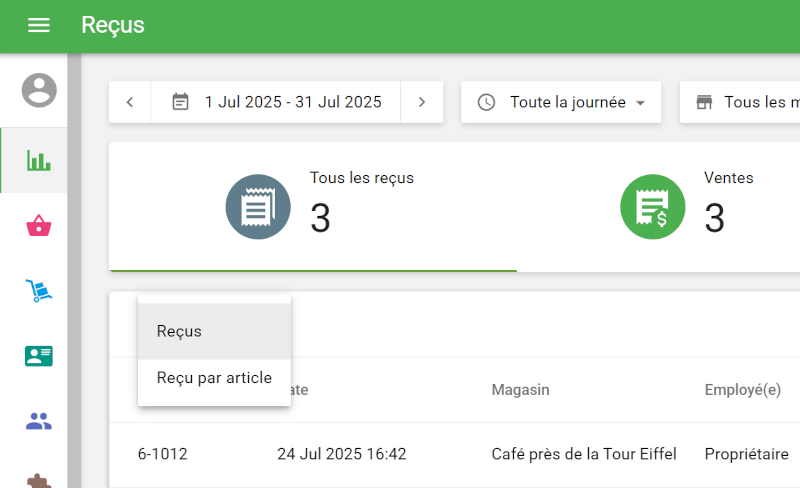The image size is (800, 488).
Task: Open the Customers people icon
Action: click(x=39, y=421)
